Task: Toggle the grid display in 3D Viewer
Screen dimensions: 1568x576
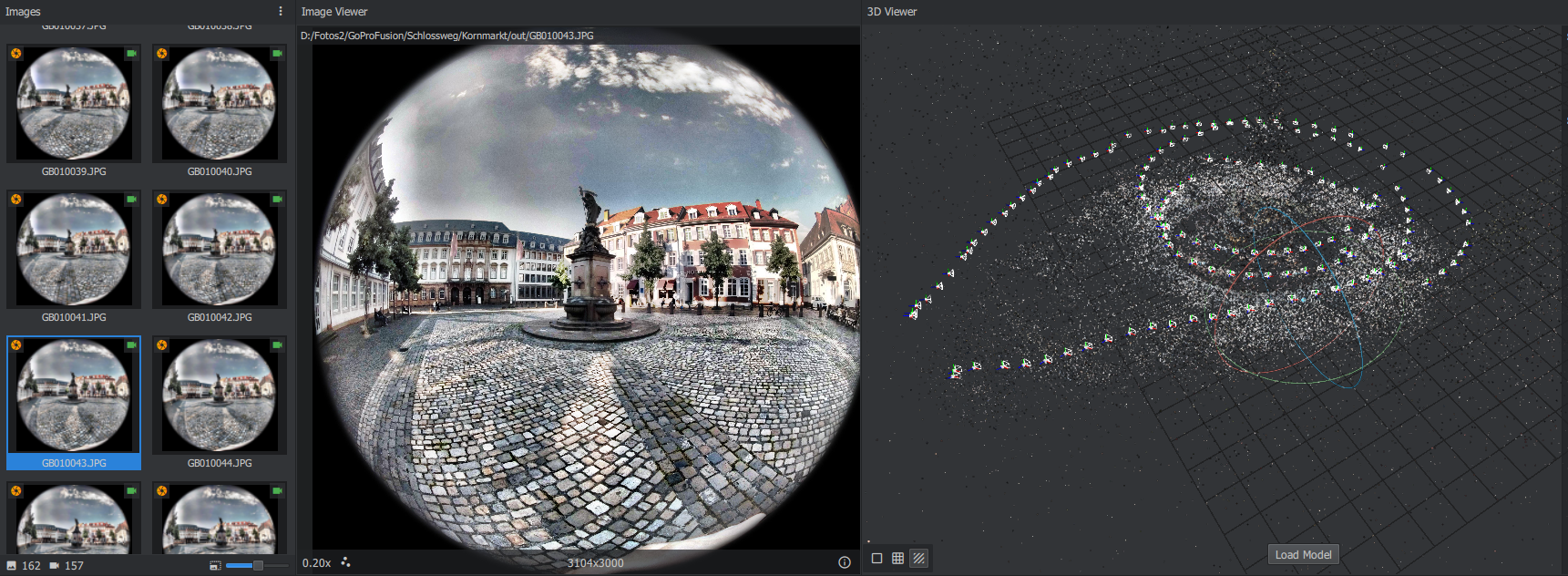Action: coord(897,558)
